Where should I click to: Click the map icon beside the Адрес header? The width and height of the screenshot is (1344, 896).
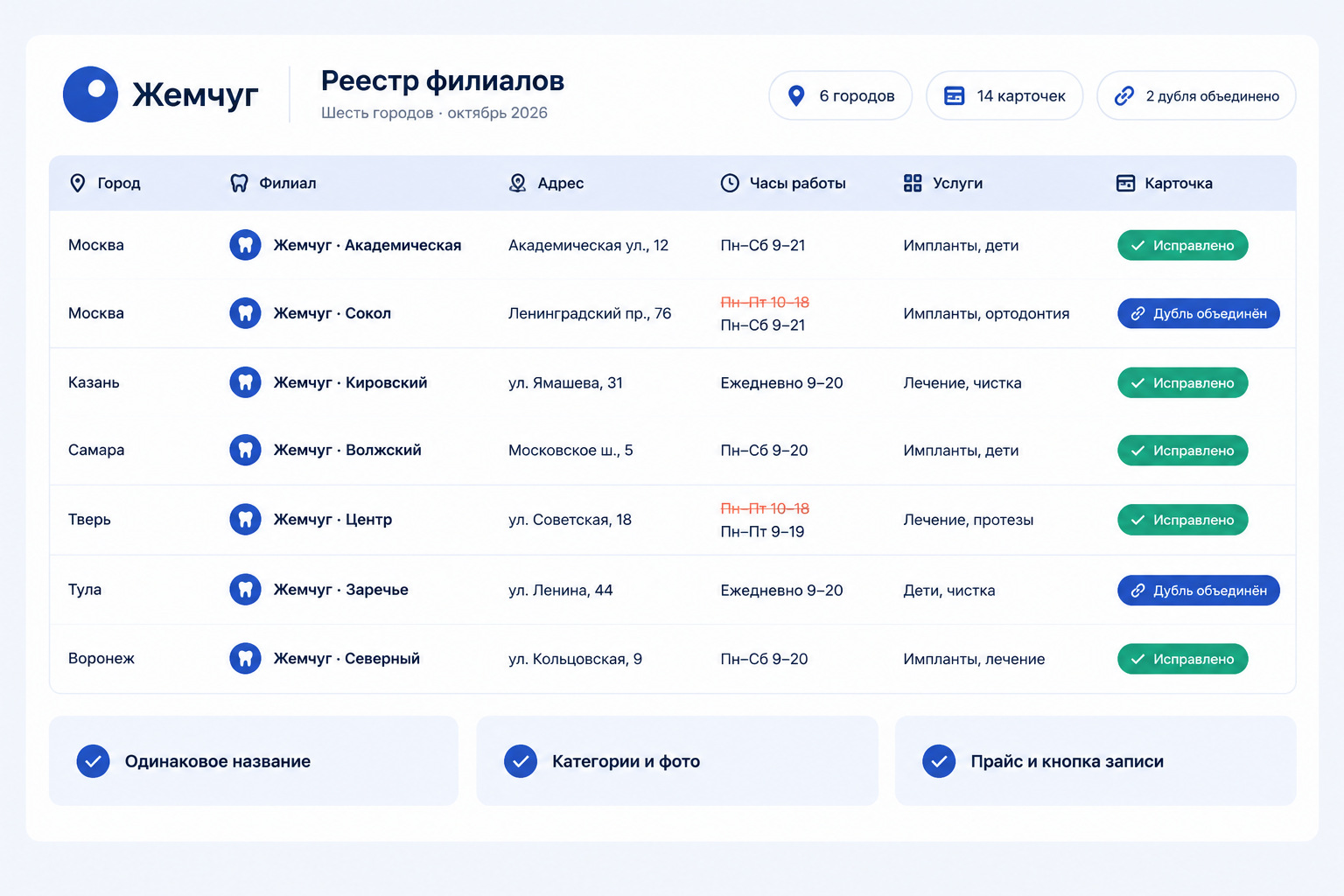coord(518,183)
